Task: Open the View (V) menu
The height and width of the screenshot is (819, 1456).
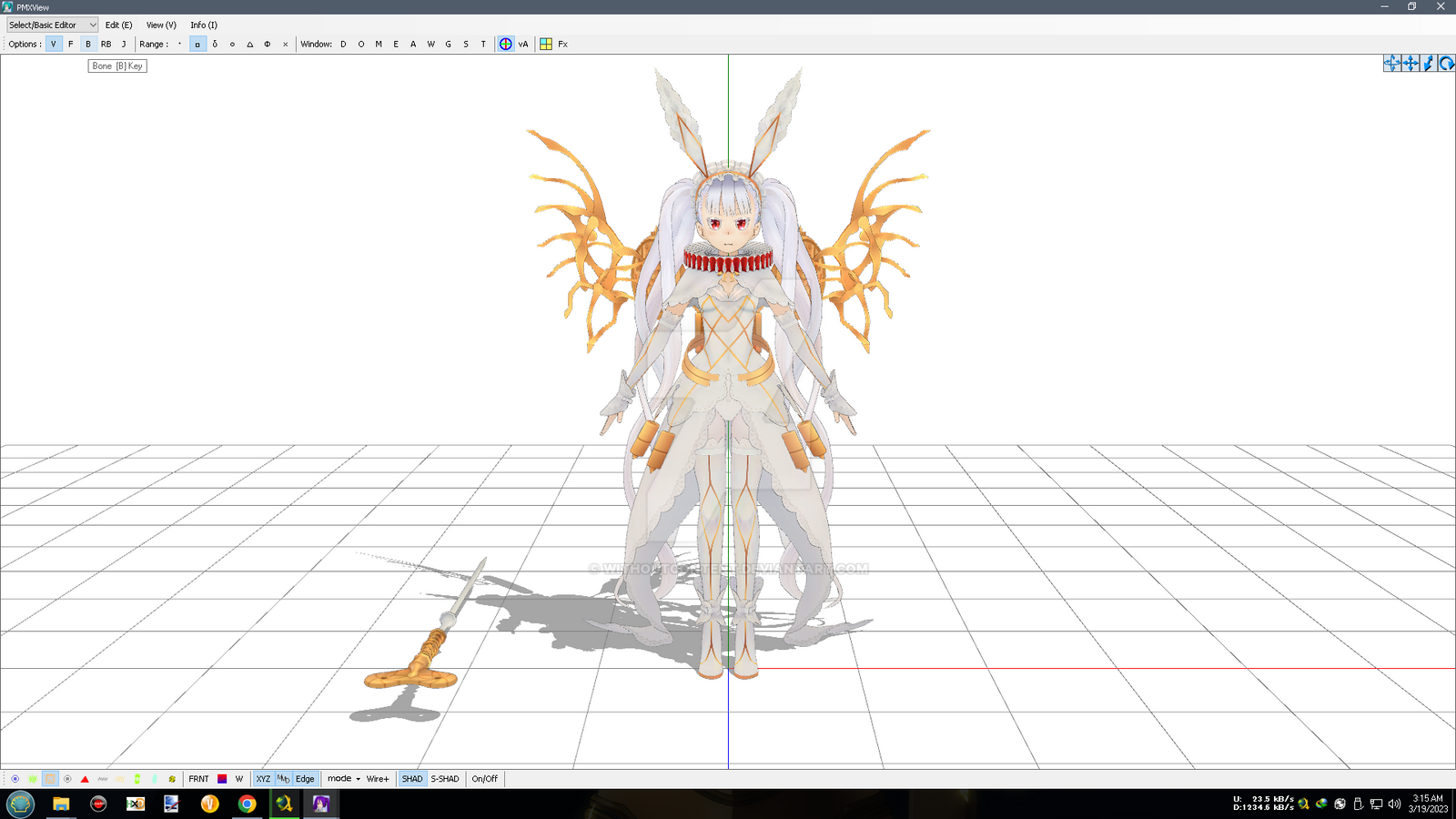Action: pos(161,25)
